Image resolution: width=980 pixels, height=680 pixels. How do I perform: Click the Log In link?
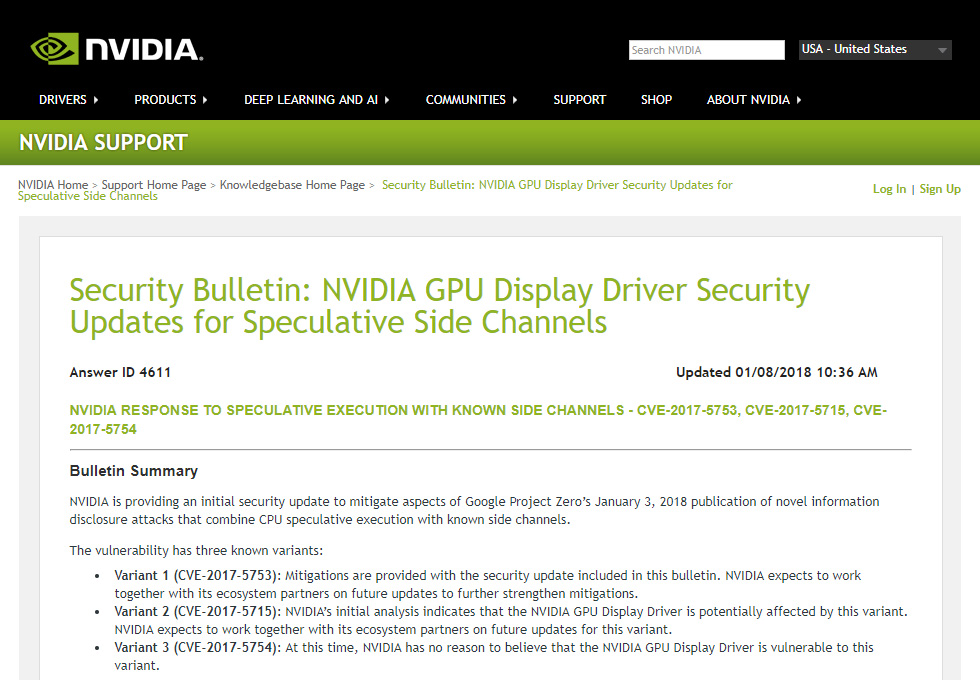[889, 189]
